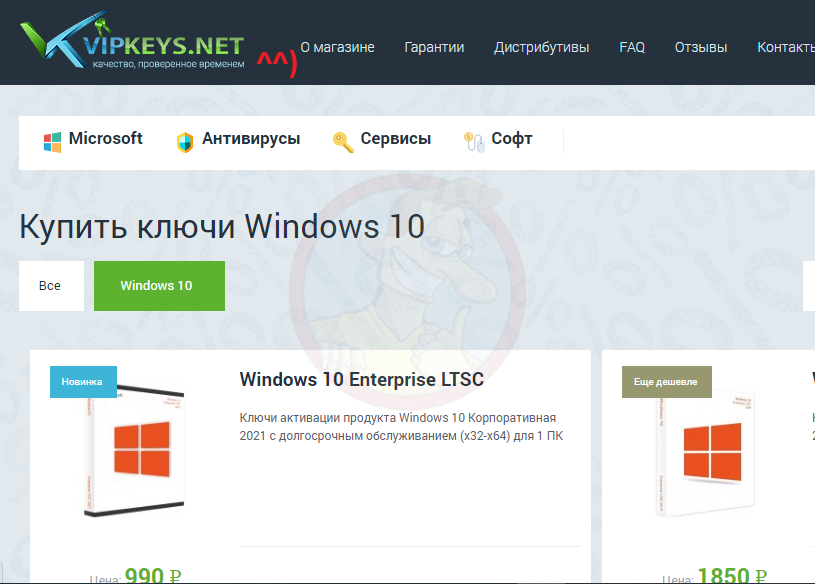Click the Антивирусы shield icon
Viewport: 815px width, 584px height.
(x=185, y=142)
